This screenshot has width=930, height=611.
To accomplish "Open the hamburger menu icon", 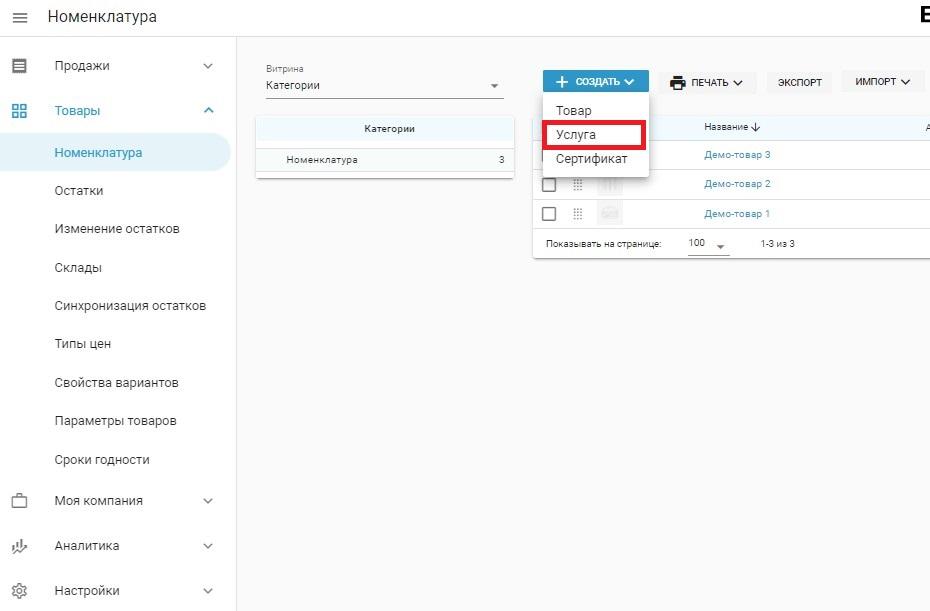I will pyautogui.click(x=20, y=18).
